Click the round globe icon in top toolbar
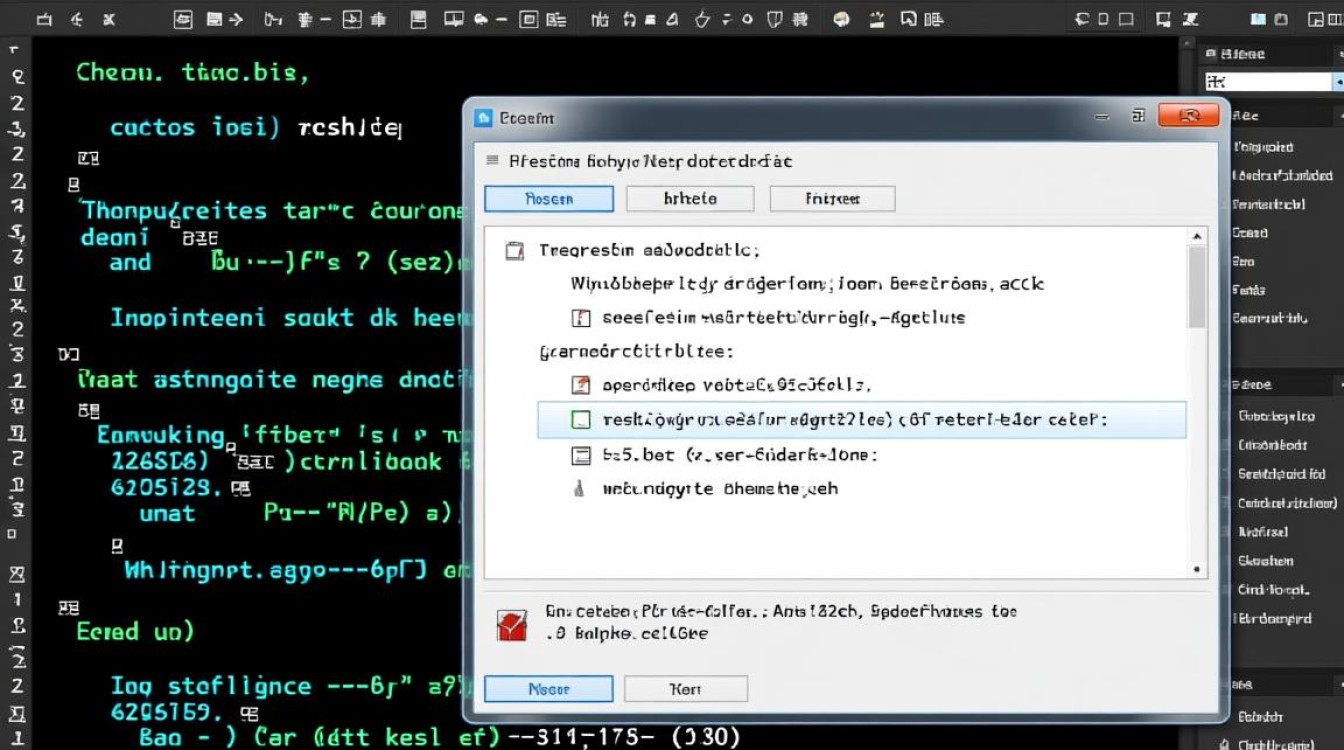Screen dimensions: 1344x750 tap(841, 19)
